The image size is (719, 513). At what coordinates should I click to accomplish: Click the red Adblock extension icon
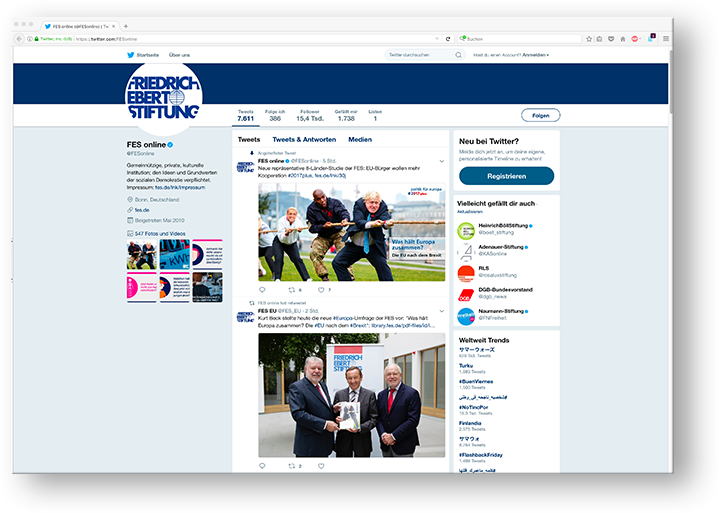(635, 39)
